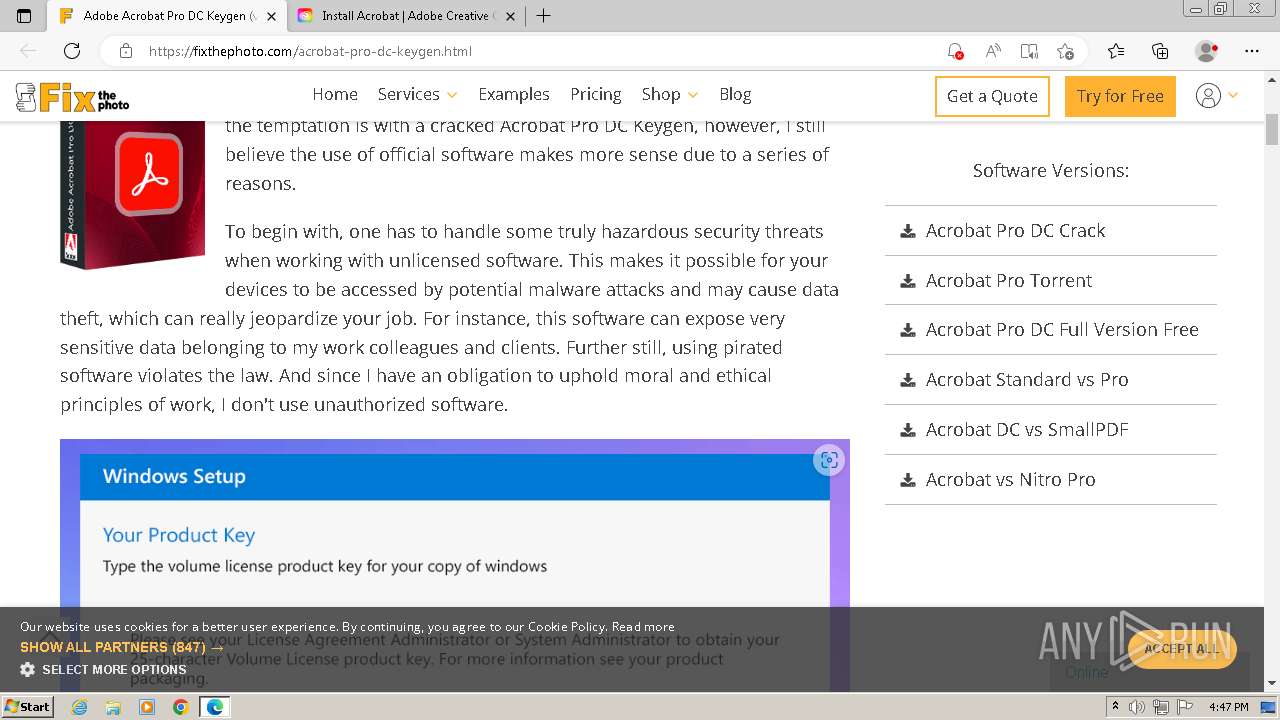Image resolution: width=1280 pixels, height=720 pixels.
Task: Open tab actions menu icon at top left
Action: click(24, 16)
